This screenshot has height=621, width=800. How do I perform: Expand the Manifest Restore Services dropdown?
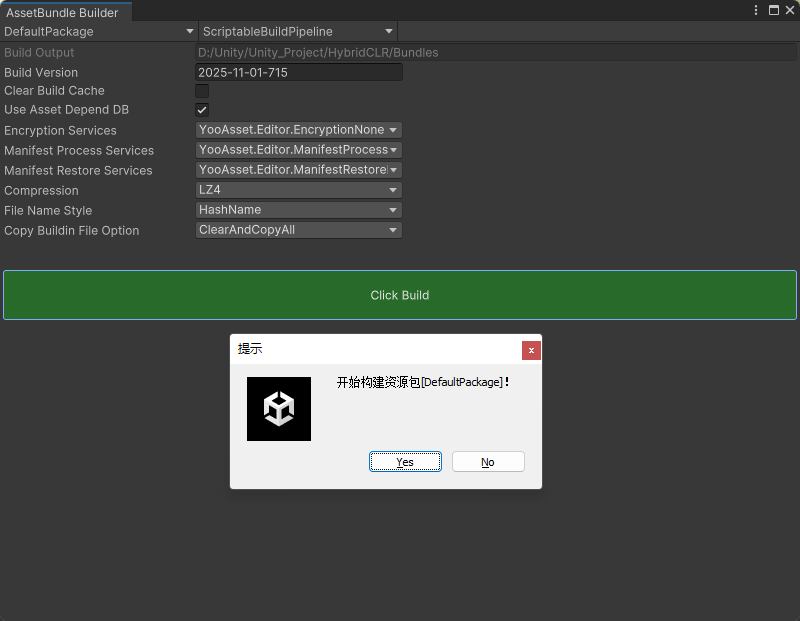point(298,169)
